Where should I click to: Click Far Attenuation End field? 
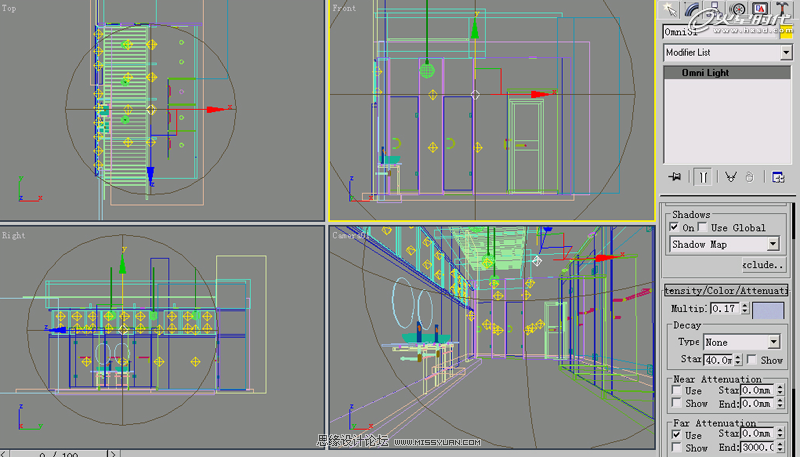pos(758,447)
